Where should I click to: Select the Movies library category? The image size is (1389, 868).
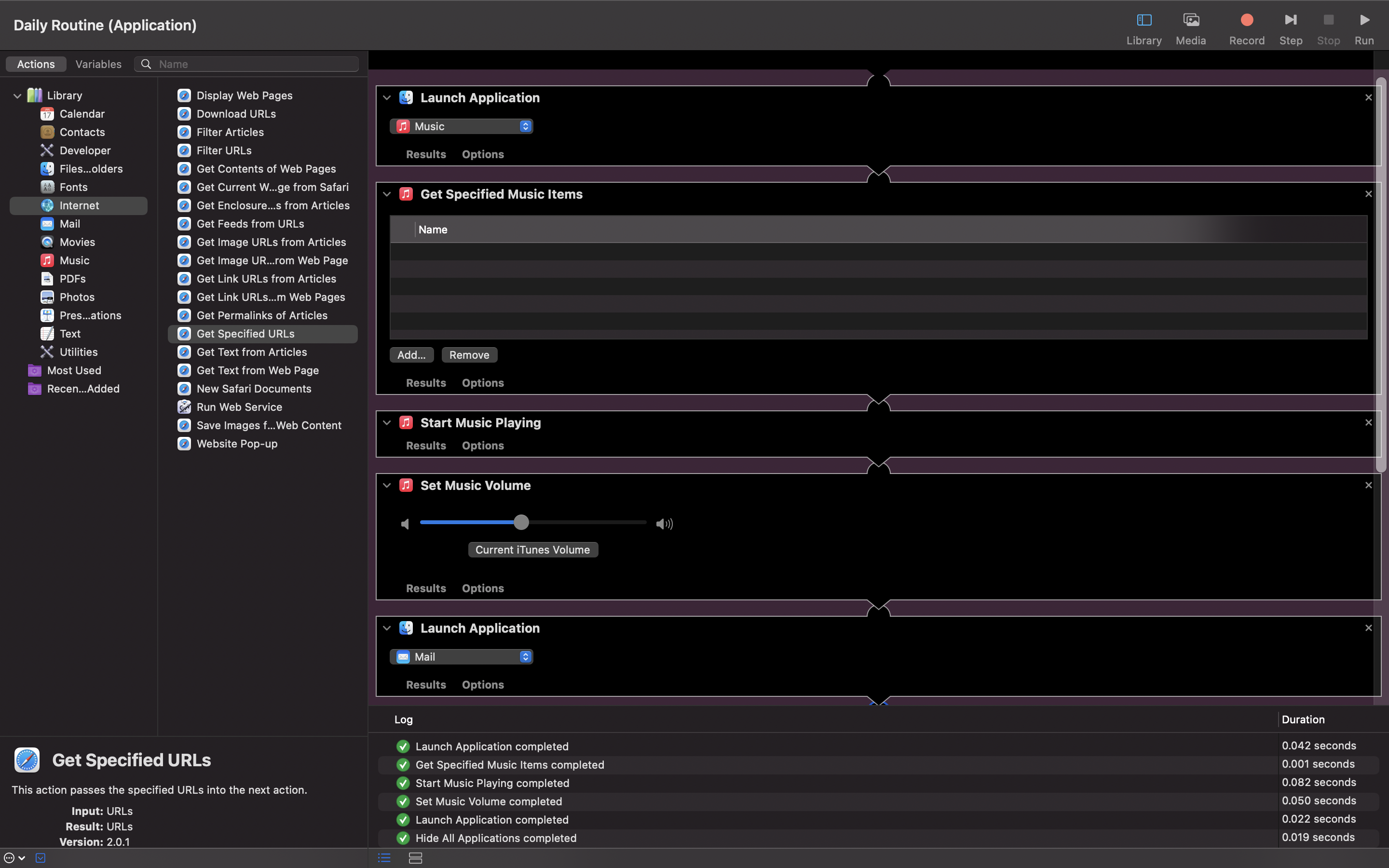click(x=79, y=242)
